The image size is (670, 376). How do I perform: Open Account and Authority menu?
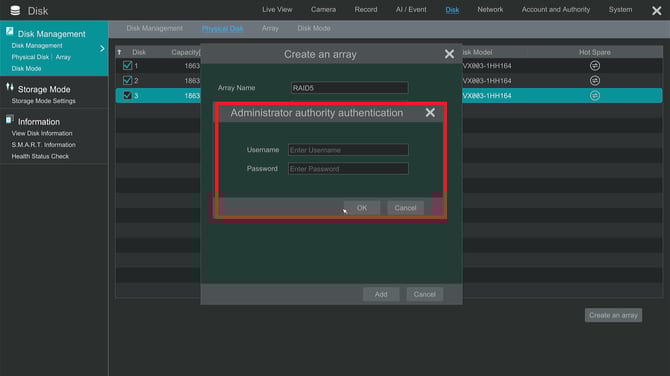(555, 9)
